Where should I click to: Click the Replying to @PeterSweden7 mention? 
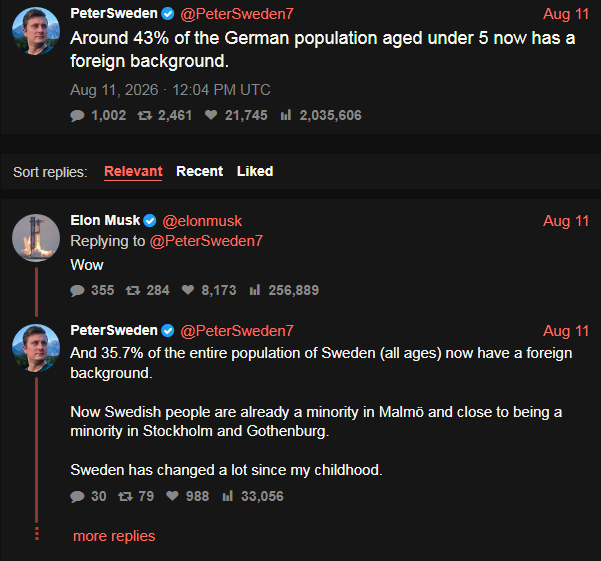(x=206, y=241)
